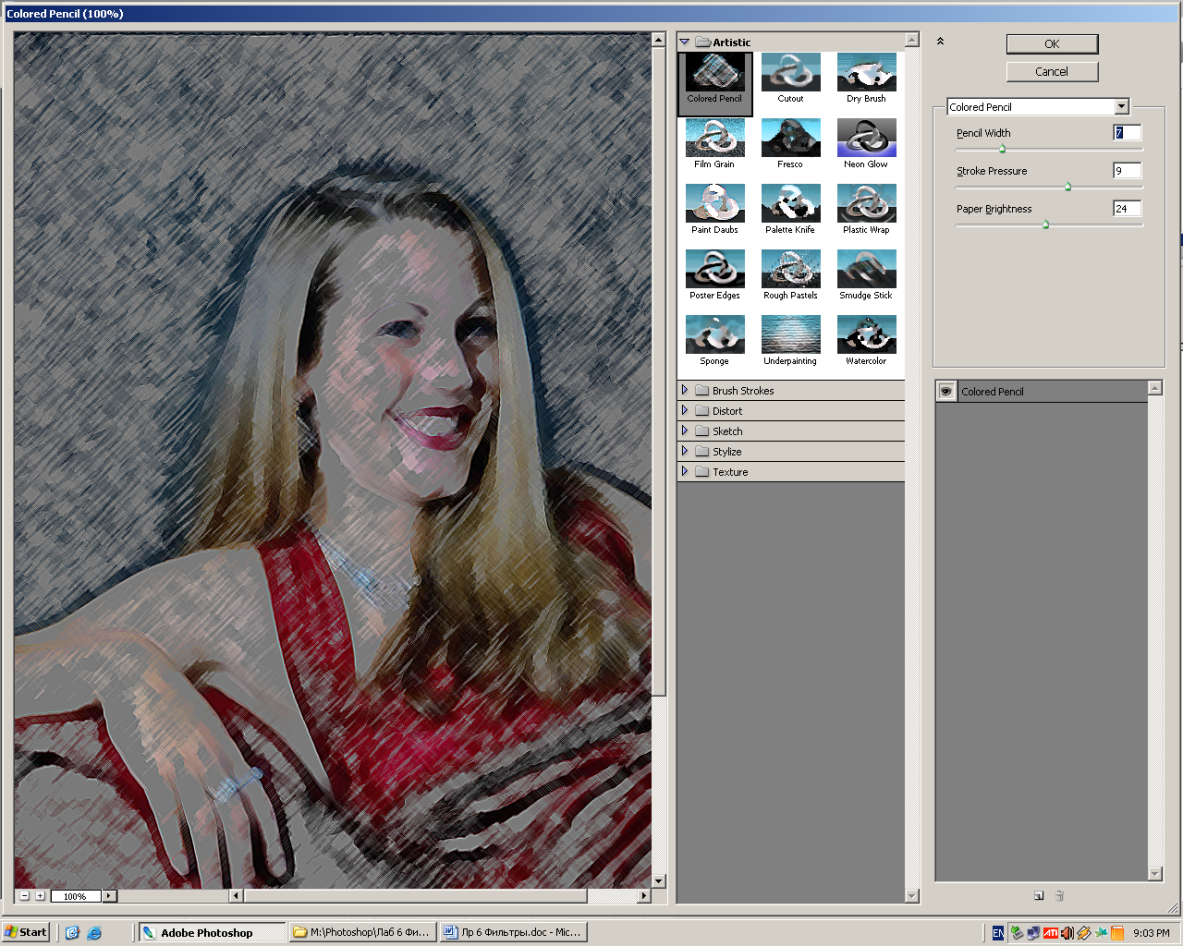This screenshot has height=946, width=1183.
Task: Expand the Sketch filter folder
Action: (x=684, y=431)
